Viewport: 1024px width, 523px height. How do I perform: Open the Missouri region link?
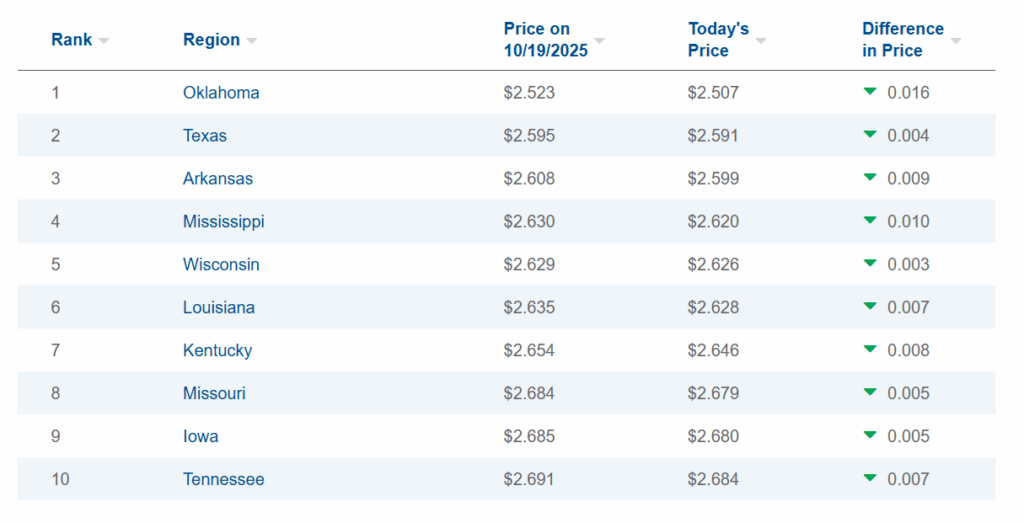point(214,394)
